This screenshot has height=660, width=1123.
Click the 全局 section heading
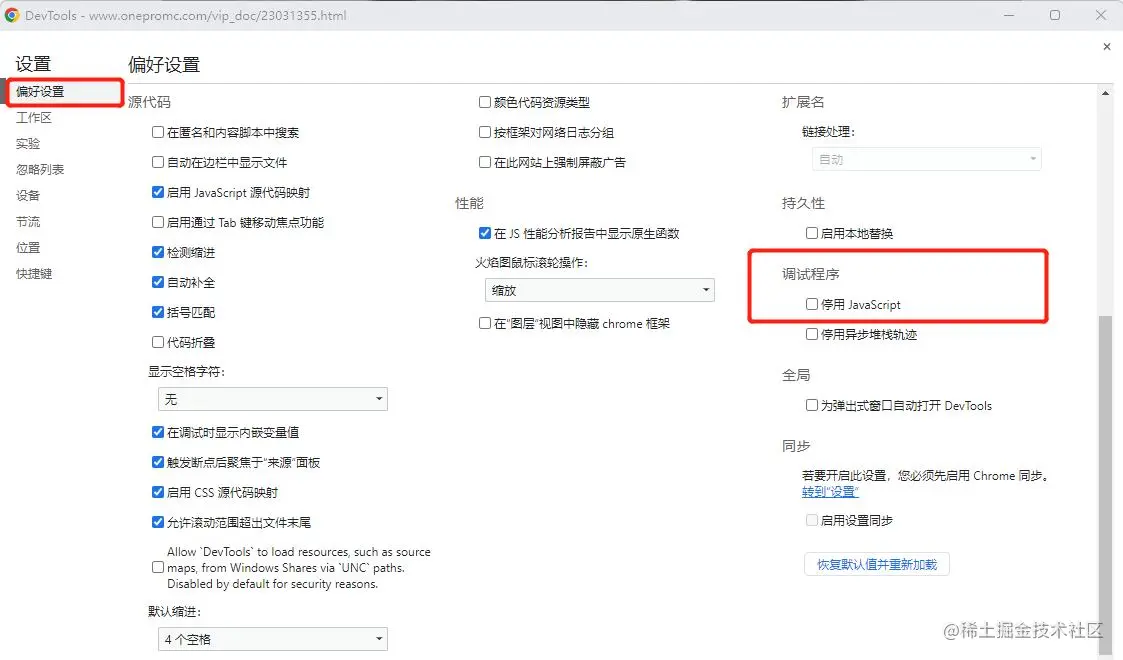[x=796, y=375]
